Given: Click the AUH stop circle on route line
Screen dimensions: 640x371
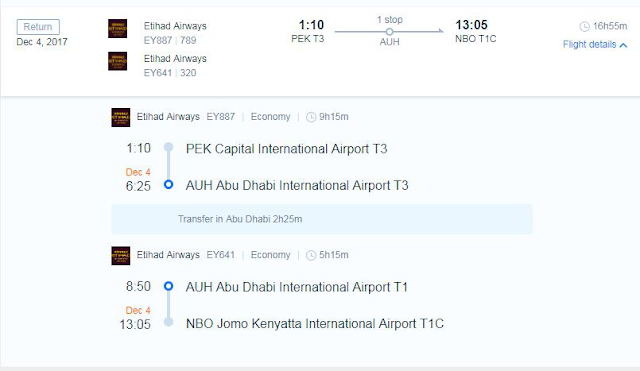Looking at the screenshot, I should [x=389, y=32].
